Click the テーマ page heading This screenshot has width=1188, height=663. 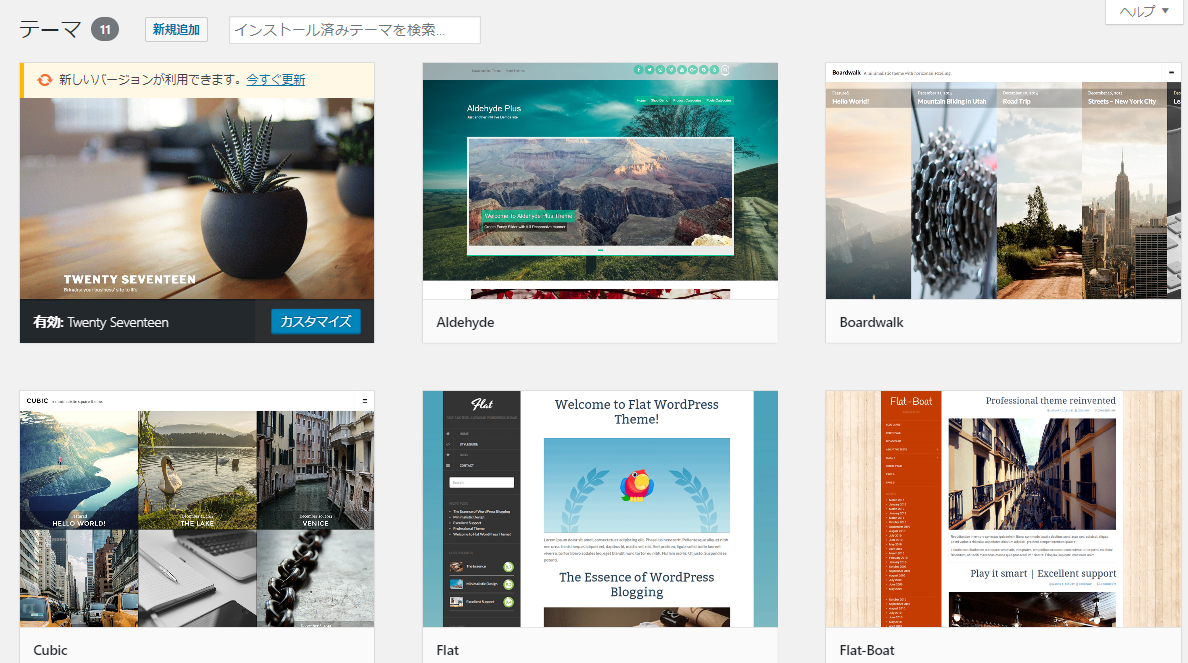(x=50, y=30)
